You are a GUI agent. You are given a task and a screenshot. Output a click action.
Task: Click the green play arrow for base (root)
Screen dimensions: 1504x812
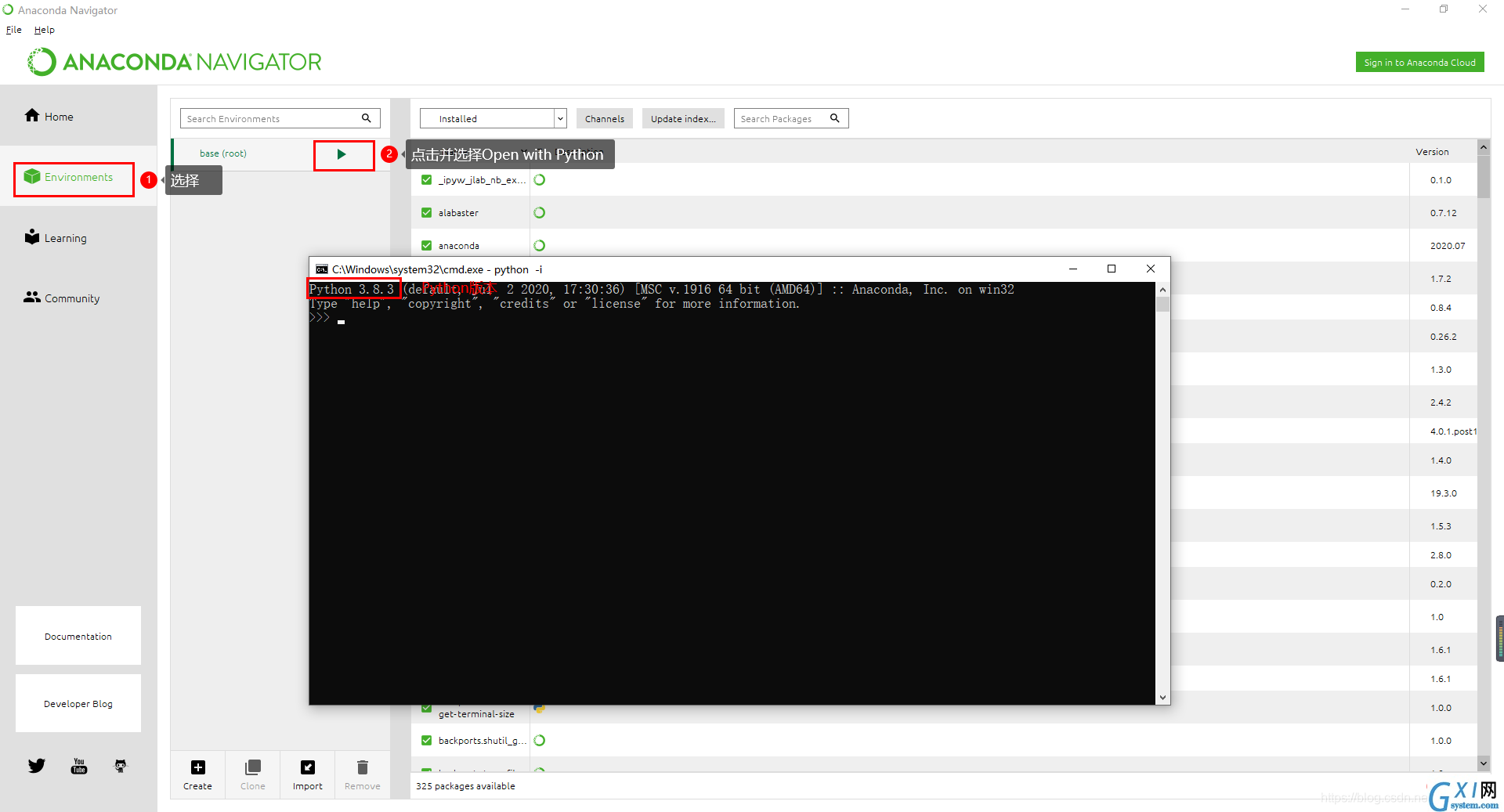[342, 154]
